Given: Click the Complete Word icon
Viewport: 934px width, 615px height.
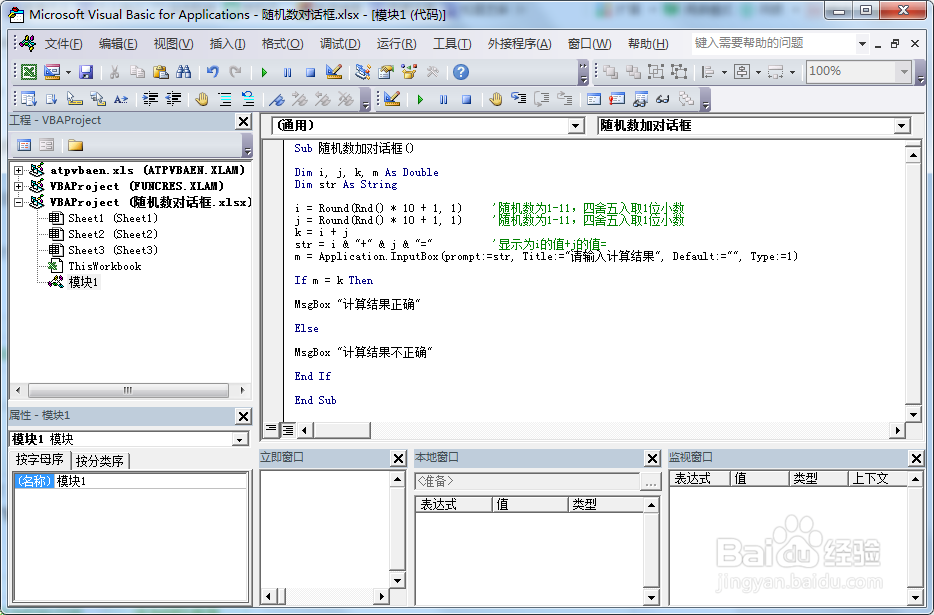Looking at the screenshot, I should click(x=121, y=99).
